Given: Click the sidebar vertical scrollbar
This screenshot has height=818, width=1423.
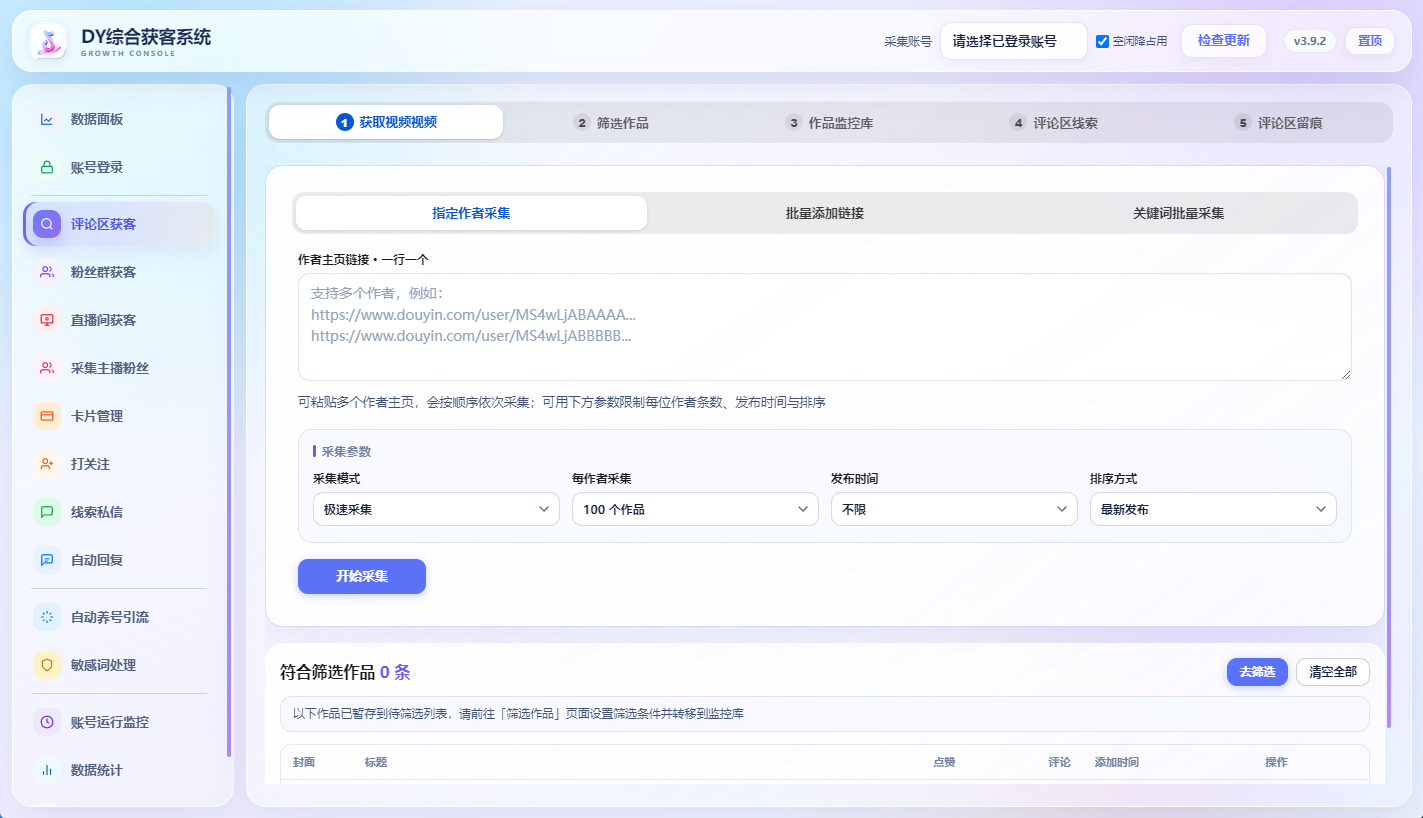Looking at the screenshot, I should pyautogui.click(x=229, y=422).
